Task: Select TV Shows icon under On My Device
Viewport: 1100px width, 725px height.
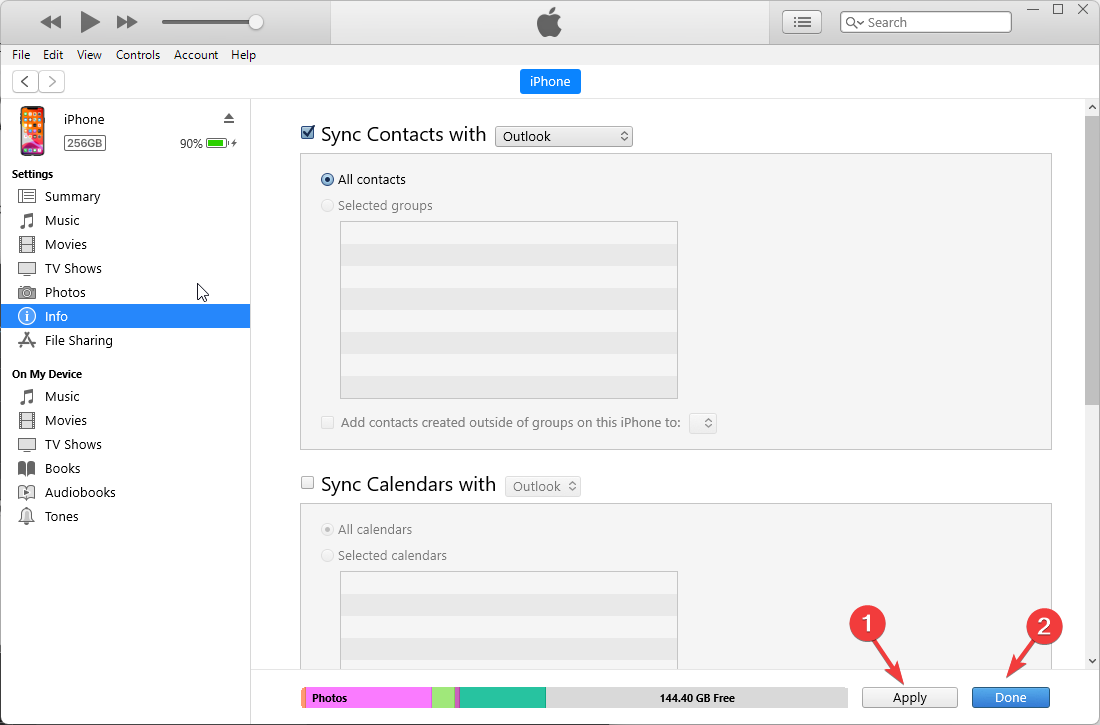Action: [x=27, y=445]
